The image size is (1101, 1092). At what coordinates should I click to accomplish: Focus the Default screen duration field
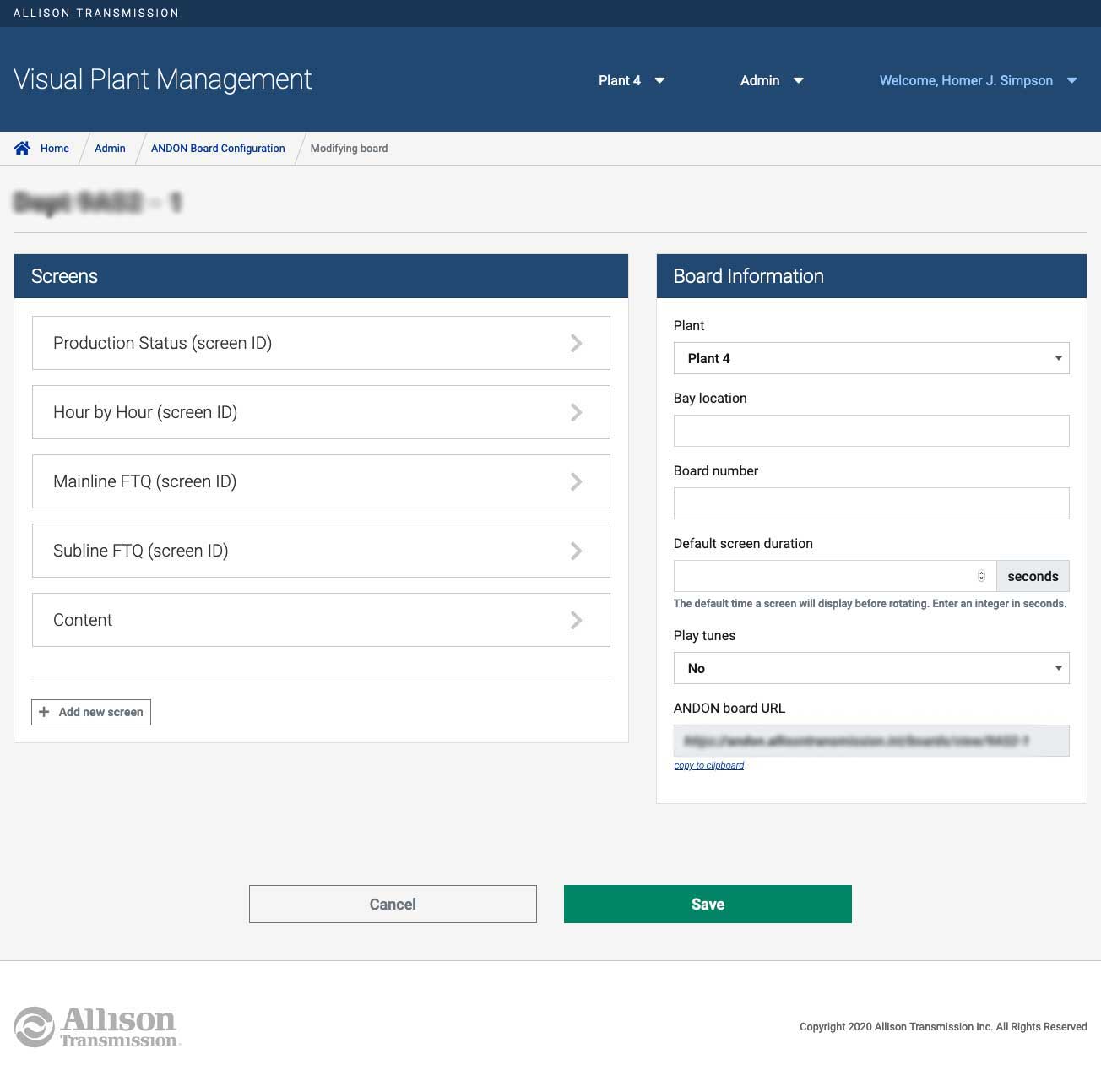pos(835,576)
